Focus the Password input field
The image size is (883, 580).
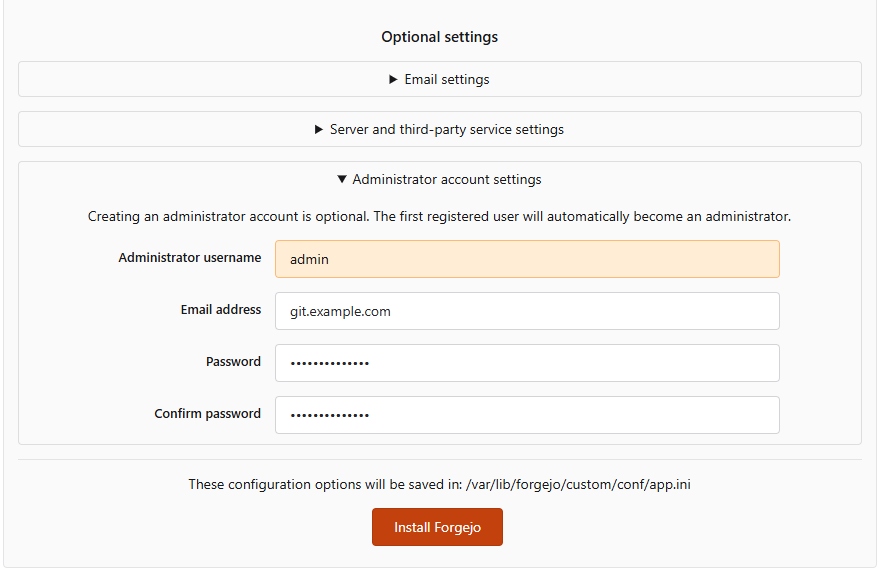(527, 363)
